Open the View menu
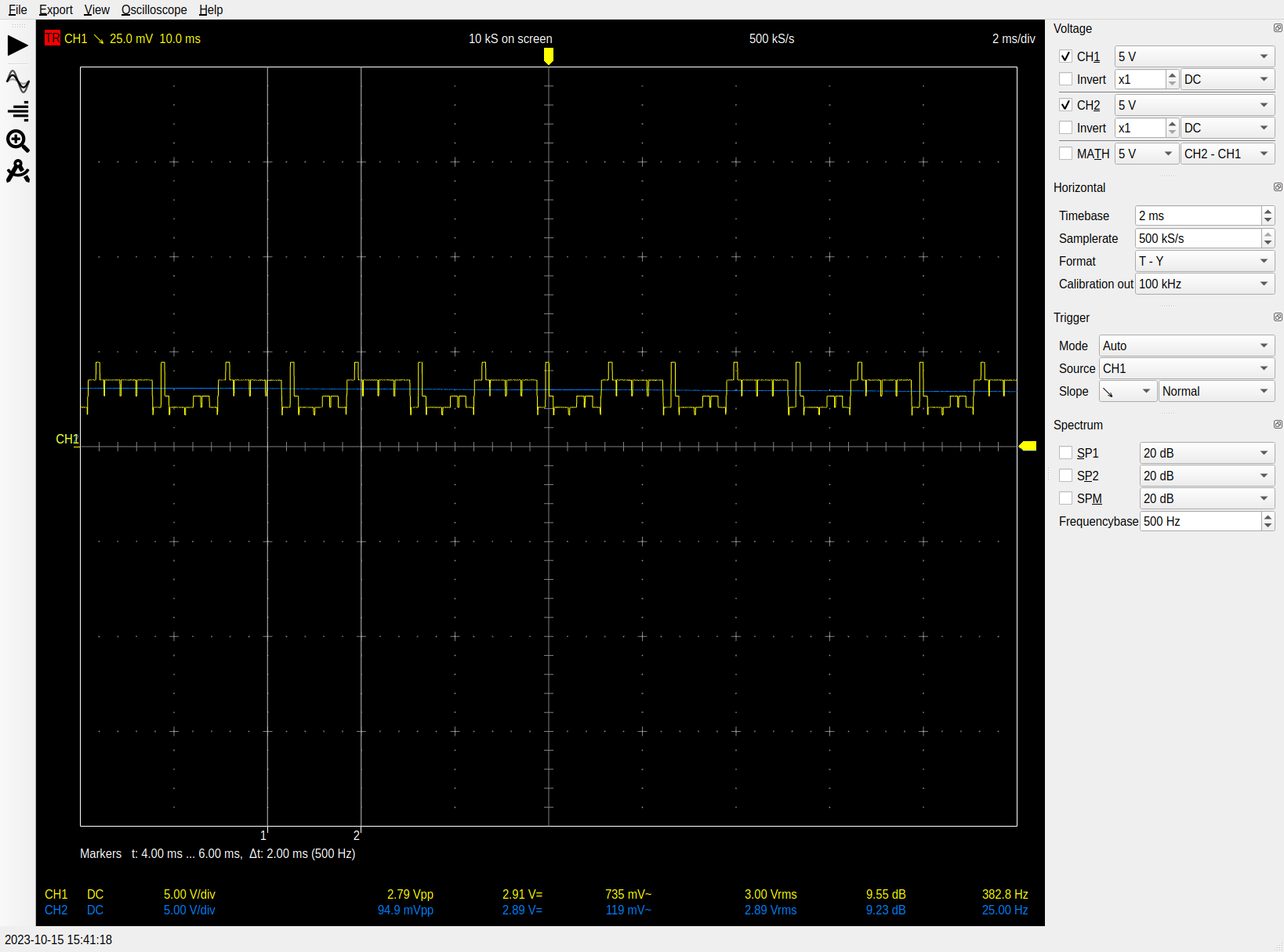This screenshot has width=1284, height=952. coord(96,9)
